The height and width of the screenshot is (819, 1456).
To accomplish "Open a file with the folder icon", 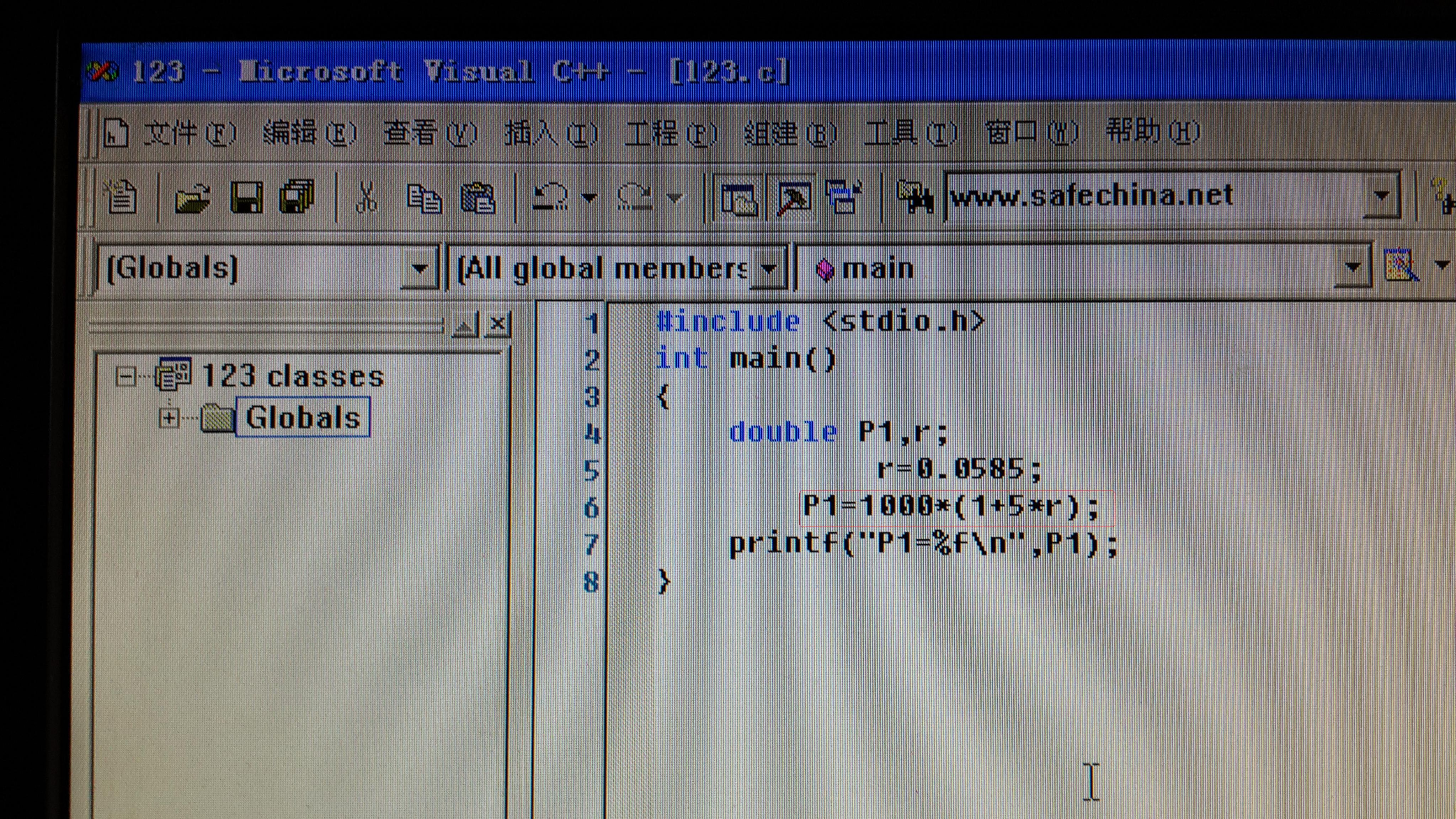I will click(x=192, y=198).
